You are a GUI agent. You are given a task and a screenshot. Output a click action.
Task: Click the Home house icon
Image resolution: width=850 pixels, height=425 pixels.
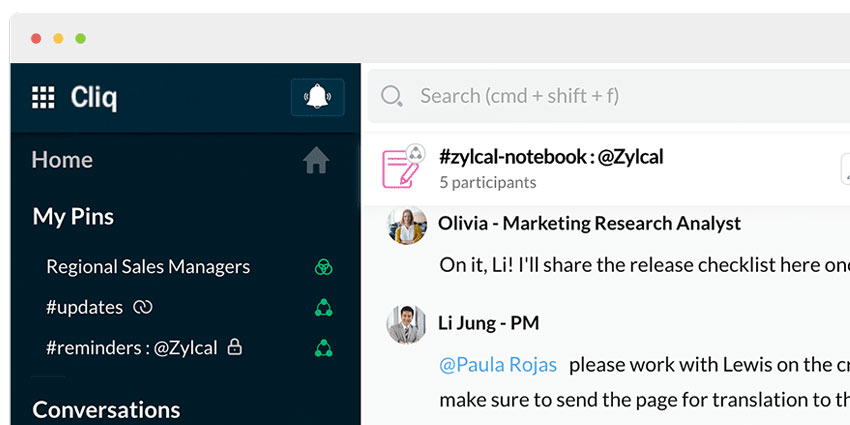coord(316,160)
